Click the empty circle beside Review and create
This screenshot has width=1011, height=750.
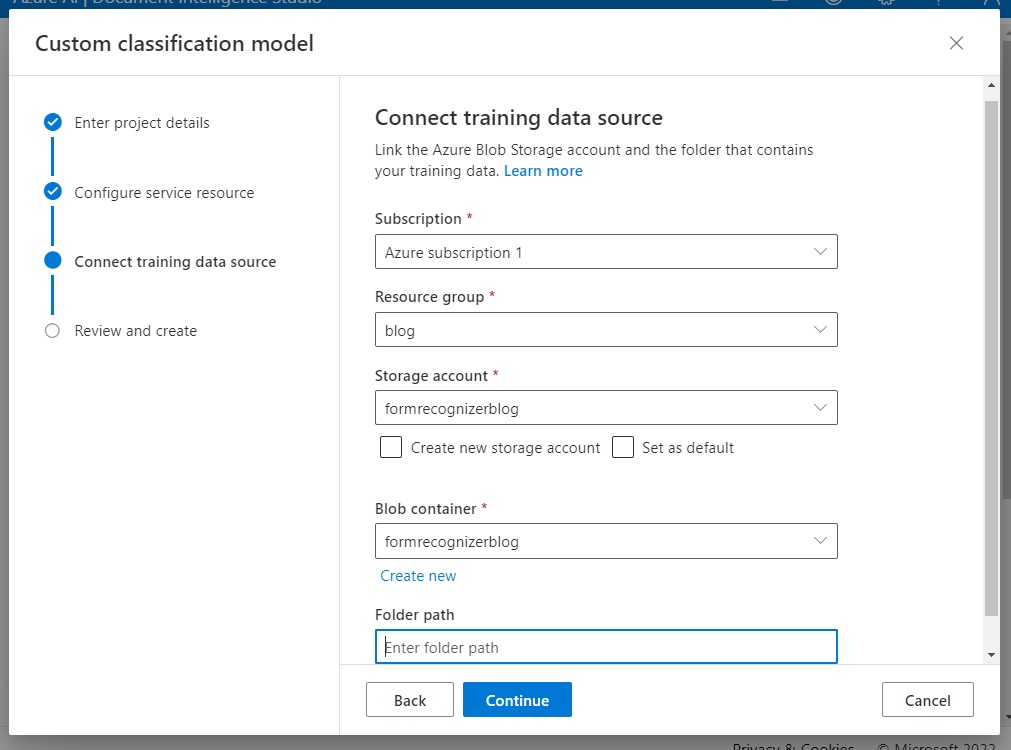tap(53, 331)
